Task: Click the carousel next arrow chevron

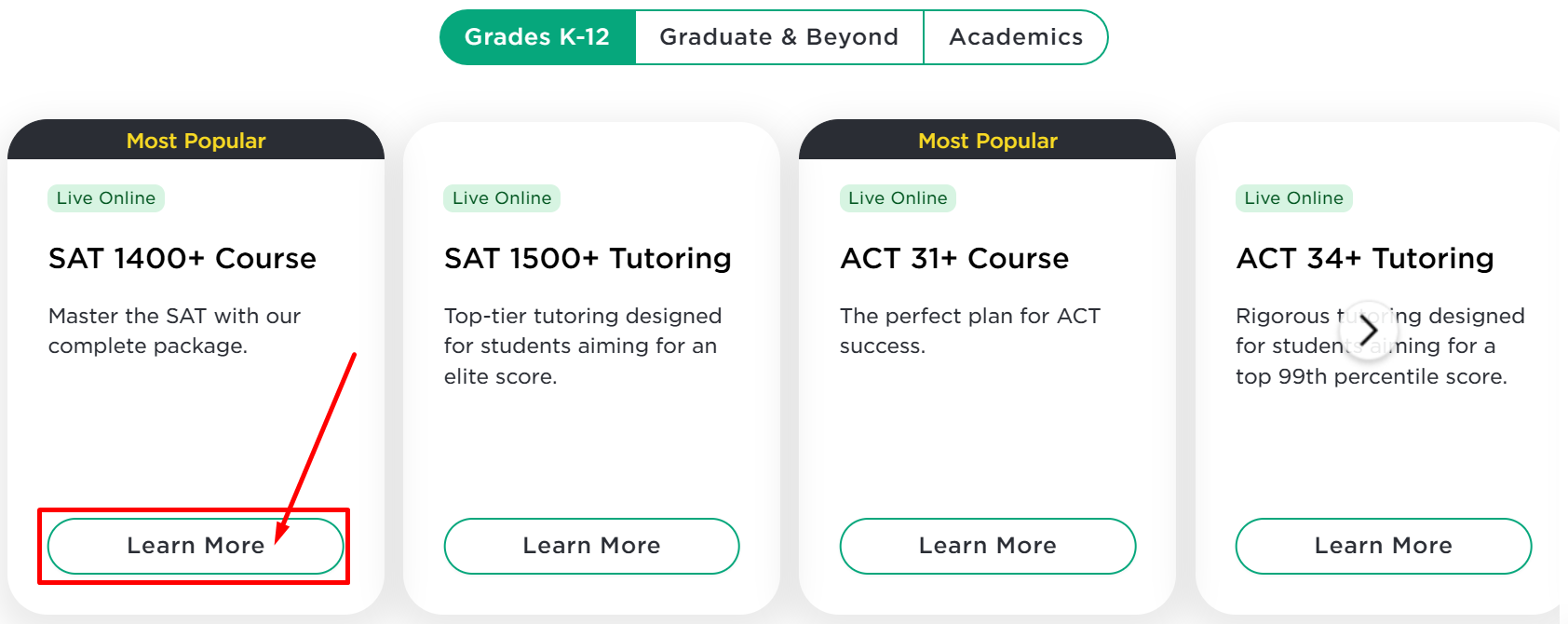Action: [1368, 330]
